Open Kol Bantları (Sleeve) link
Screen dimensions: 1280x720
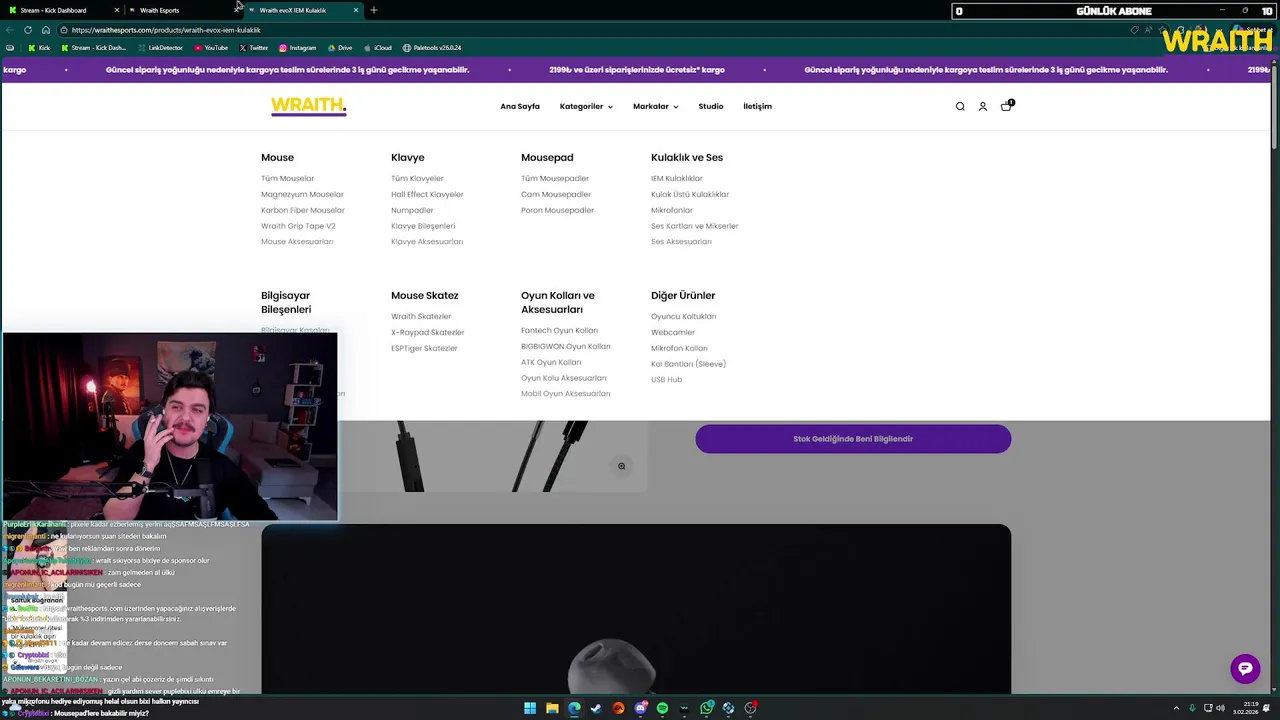pos(688,364)
